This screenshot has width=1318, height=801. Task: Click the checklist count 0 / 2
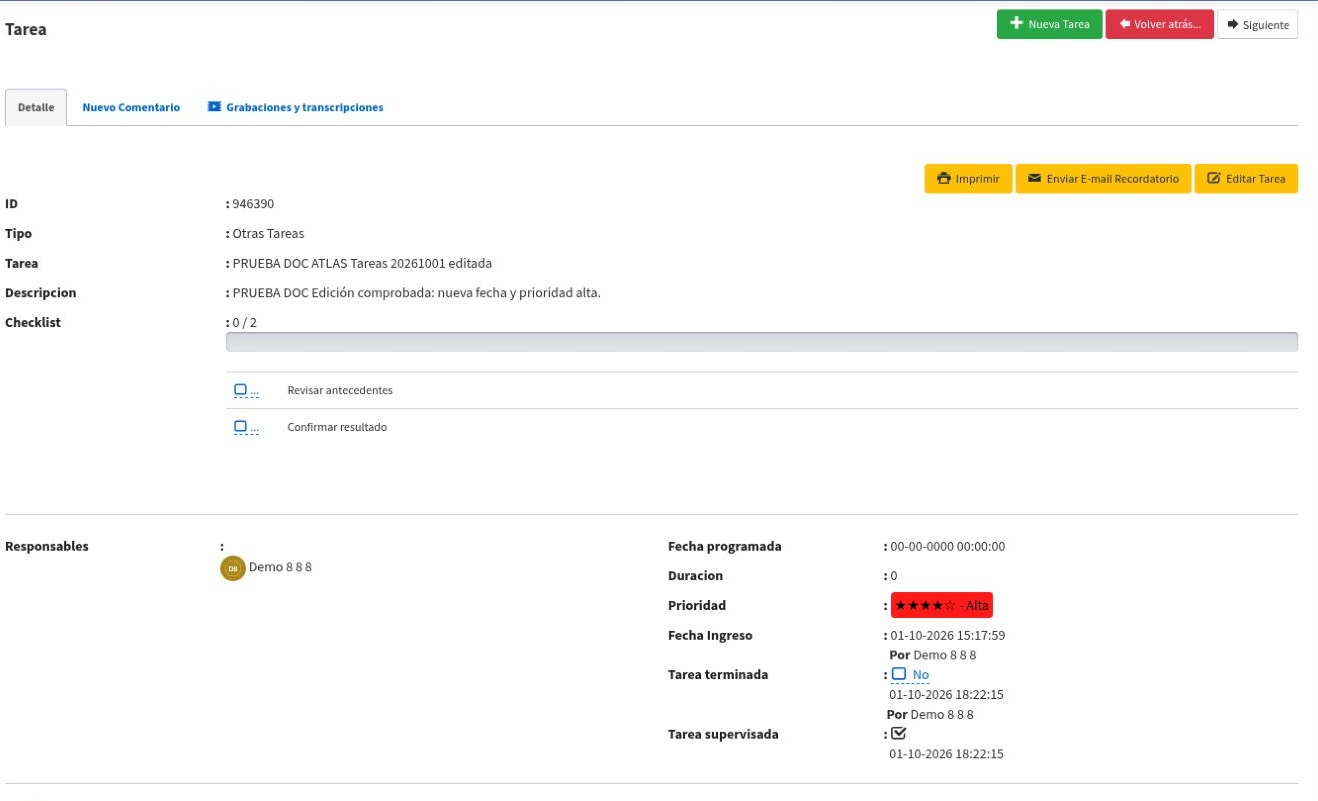[245, 323]
